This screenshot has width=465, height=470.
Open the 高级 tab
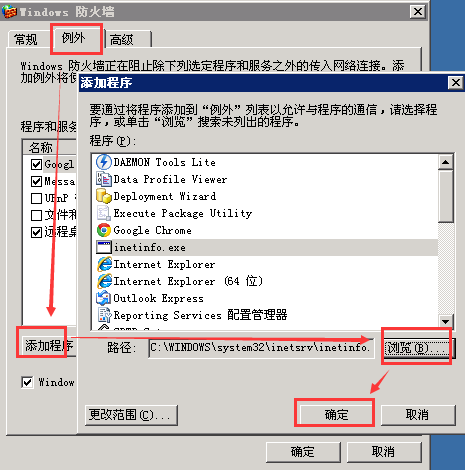(122, 40)
